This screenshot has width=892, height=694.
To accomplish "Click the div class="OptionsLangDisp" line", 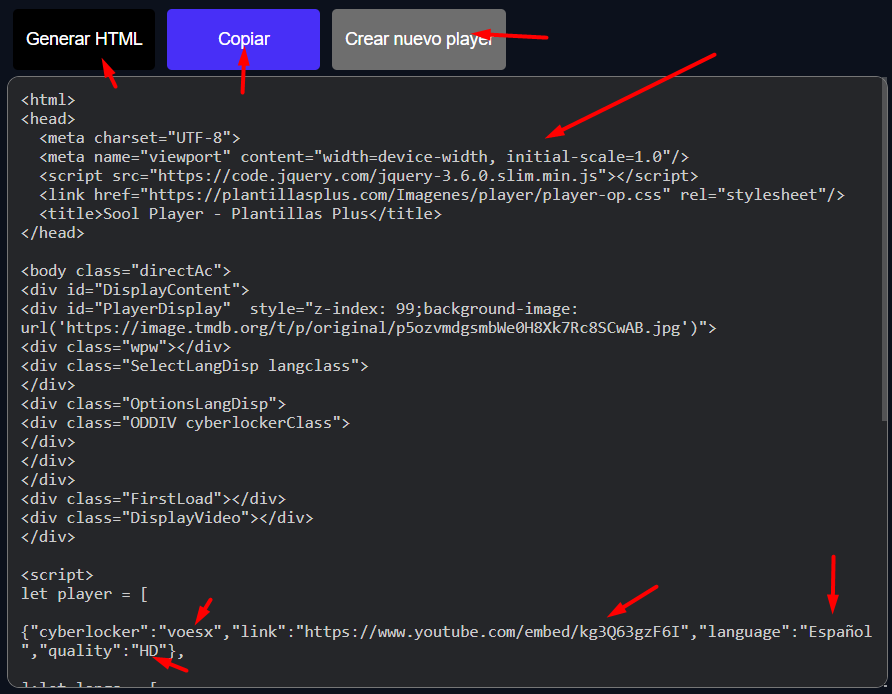I will tap(153, 404).
